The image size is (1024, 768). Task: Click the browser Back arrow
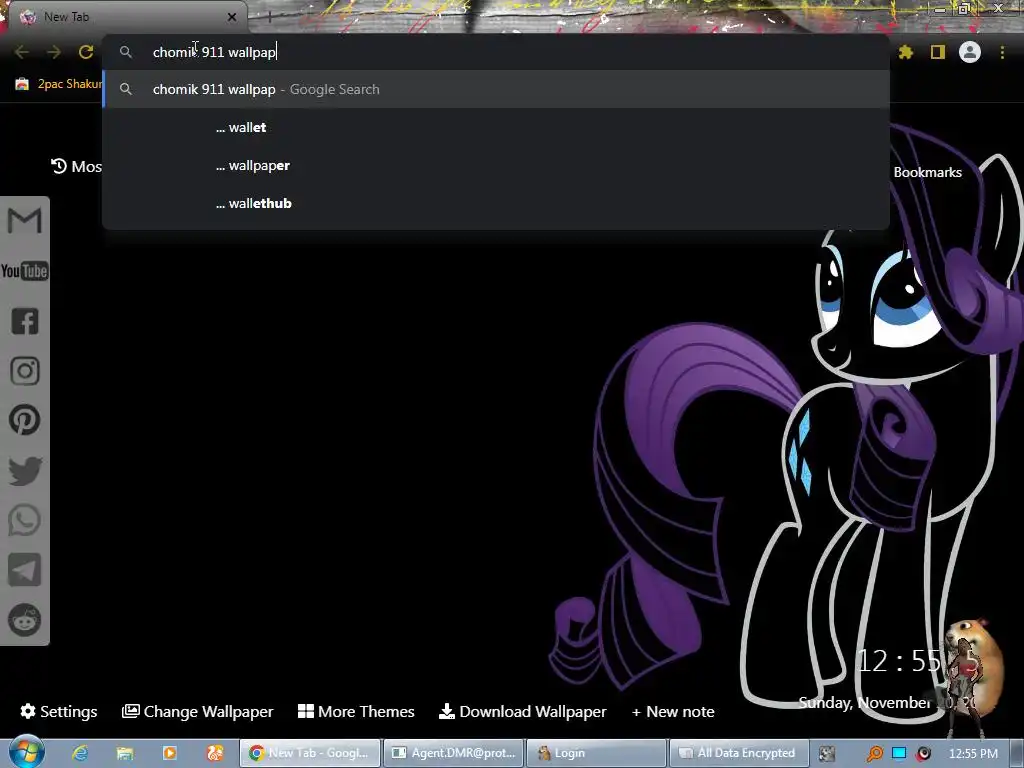coord(22,52)
